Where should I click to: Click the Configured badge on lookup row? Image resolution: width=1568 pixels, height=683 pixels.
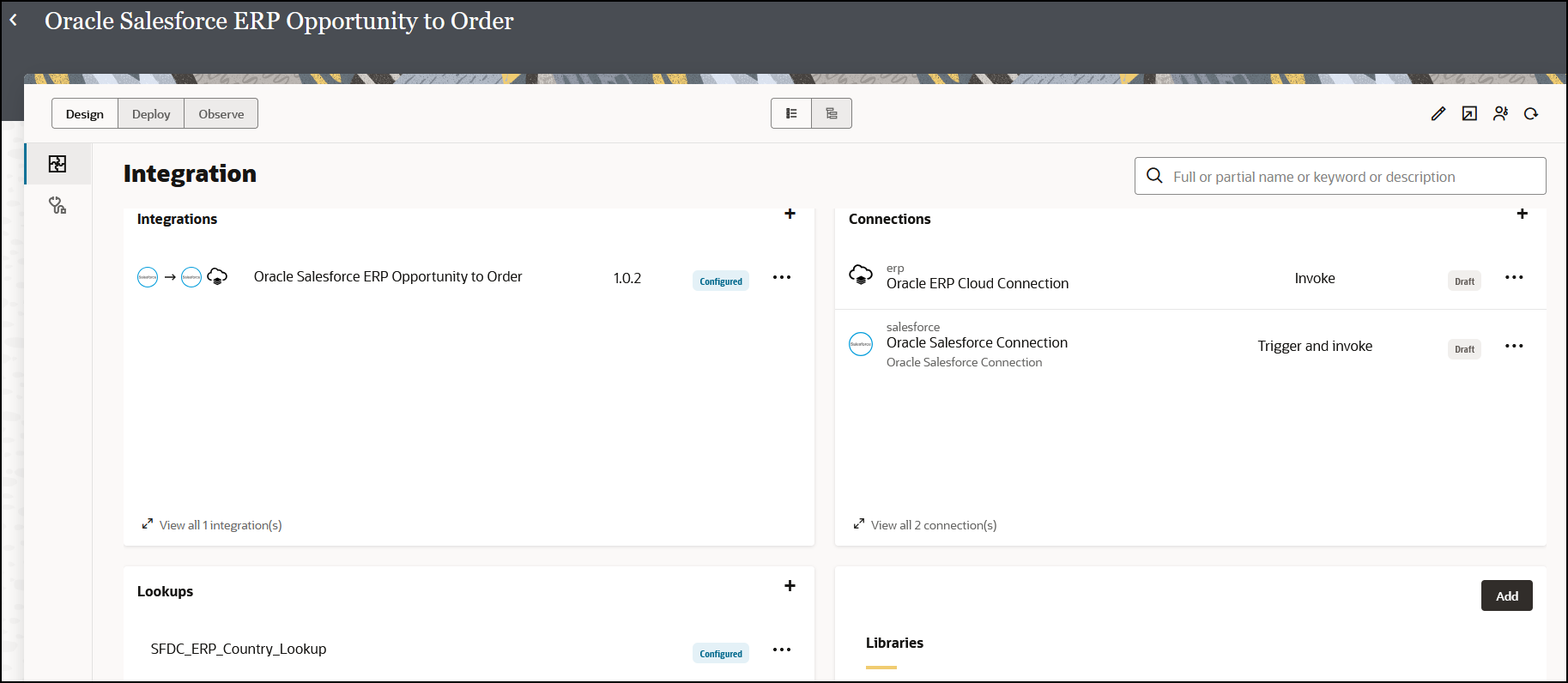721,653
